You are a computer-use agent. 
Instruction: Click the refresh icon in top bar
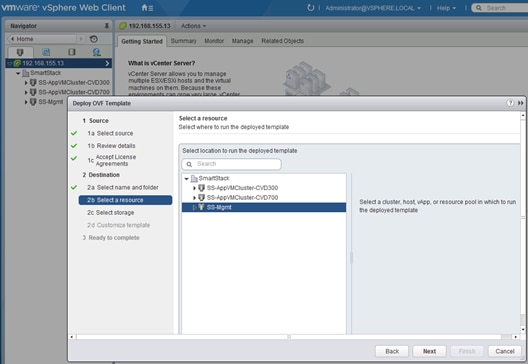click(310, 7)
